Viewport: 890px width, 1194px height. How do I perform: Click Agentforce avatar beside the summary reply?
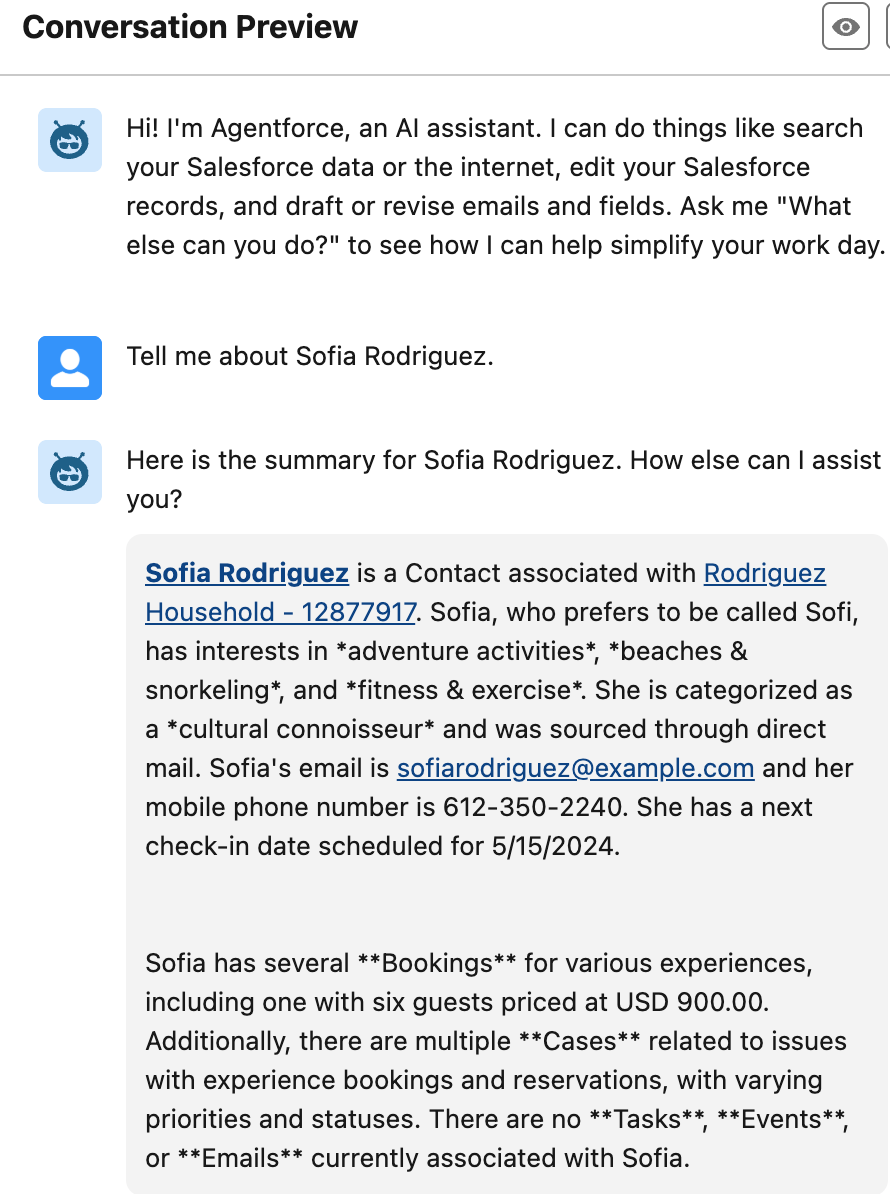point(70,472)
